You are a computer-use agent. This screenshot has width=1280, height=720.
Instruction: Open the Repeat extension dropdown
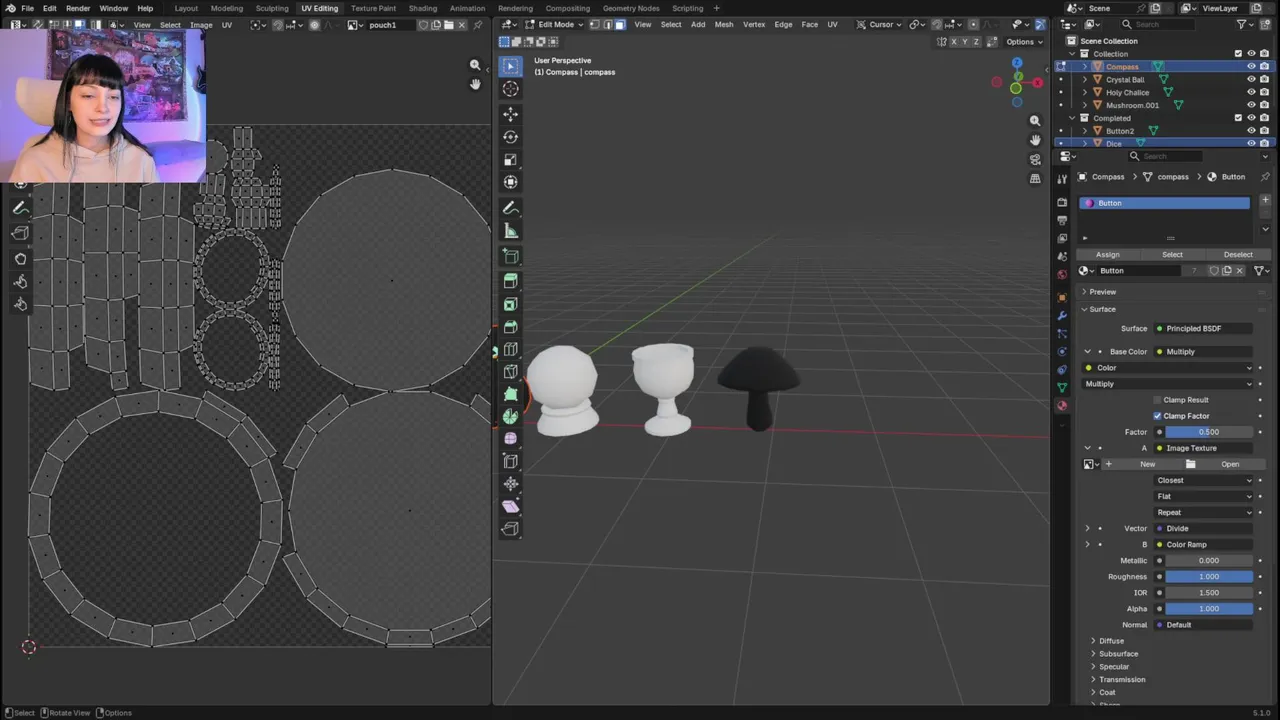coord(1204,512)
